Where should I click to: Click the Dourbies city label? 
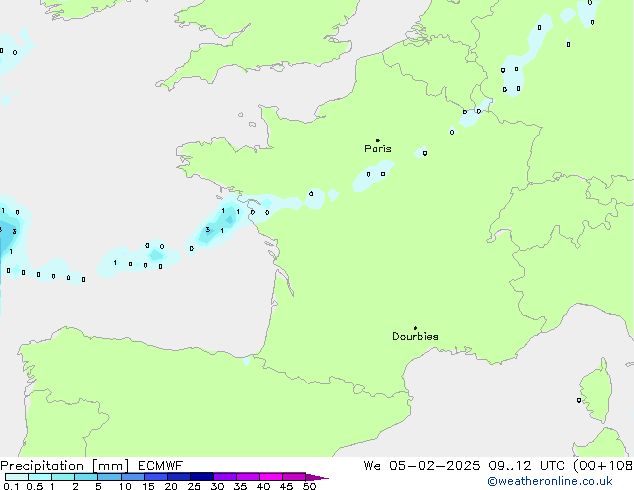(415, 337)
